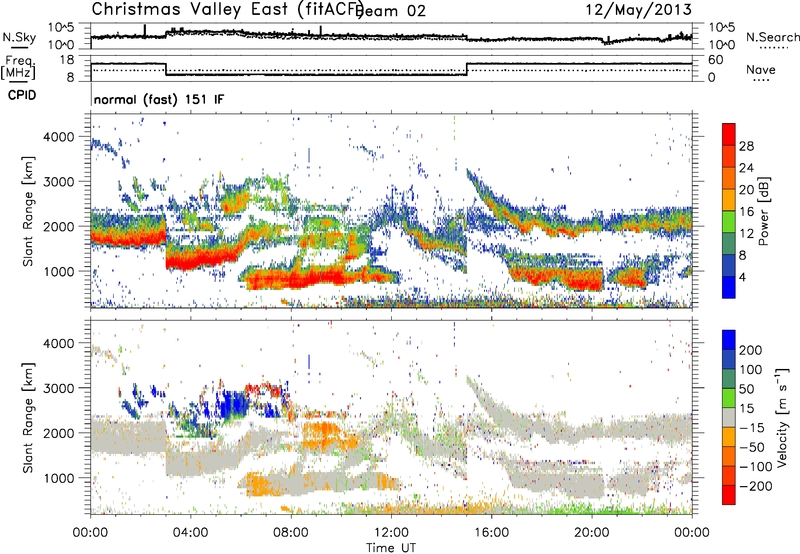This screenshot has height=554, width=800.
Task: Click the '10^0' tick next to N.Sky
Action: [61, 45]
